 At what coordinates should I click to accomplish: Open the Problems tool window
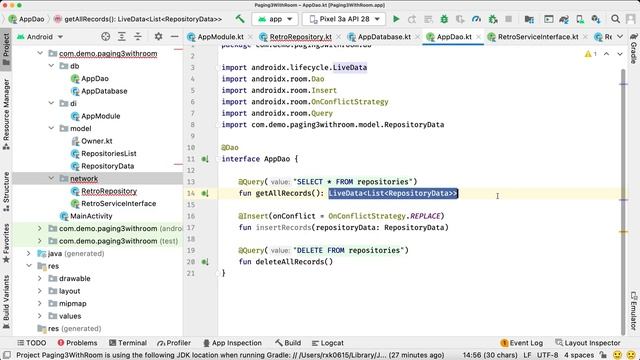[x=78, y=343]
